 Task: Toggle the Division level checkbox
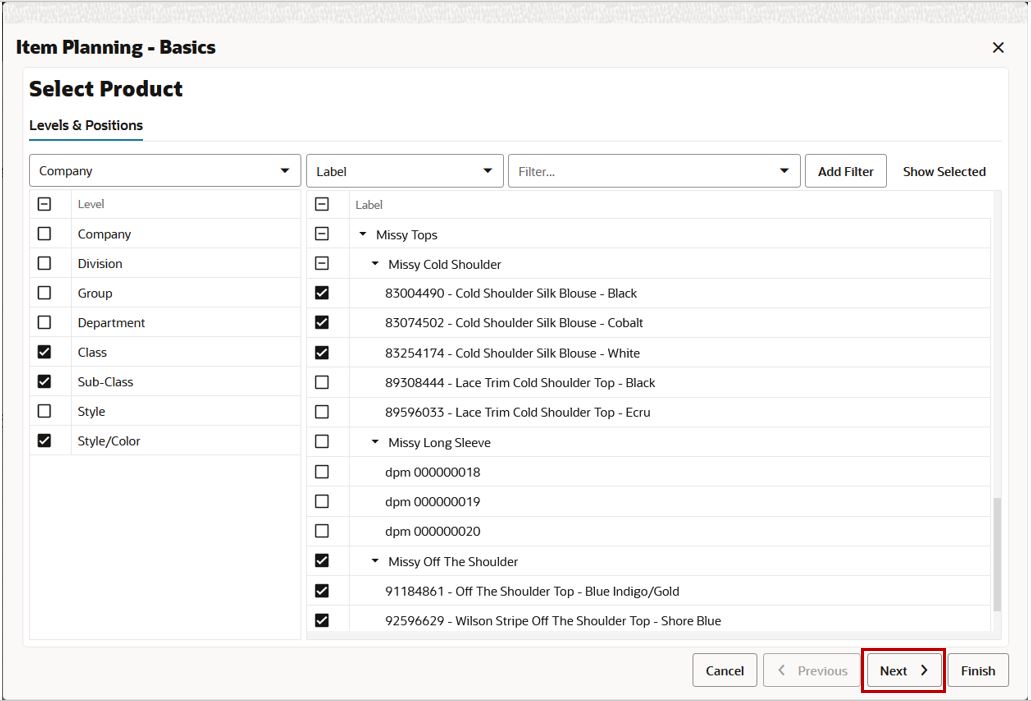point(44,263)
